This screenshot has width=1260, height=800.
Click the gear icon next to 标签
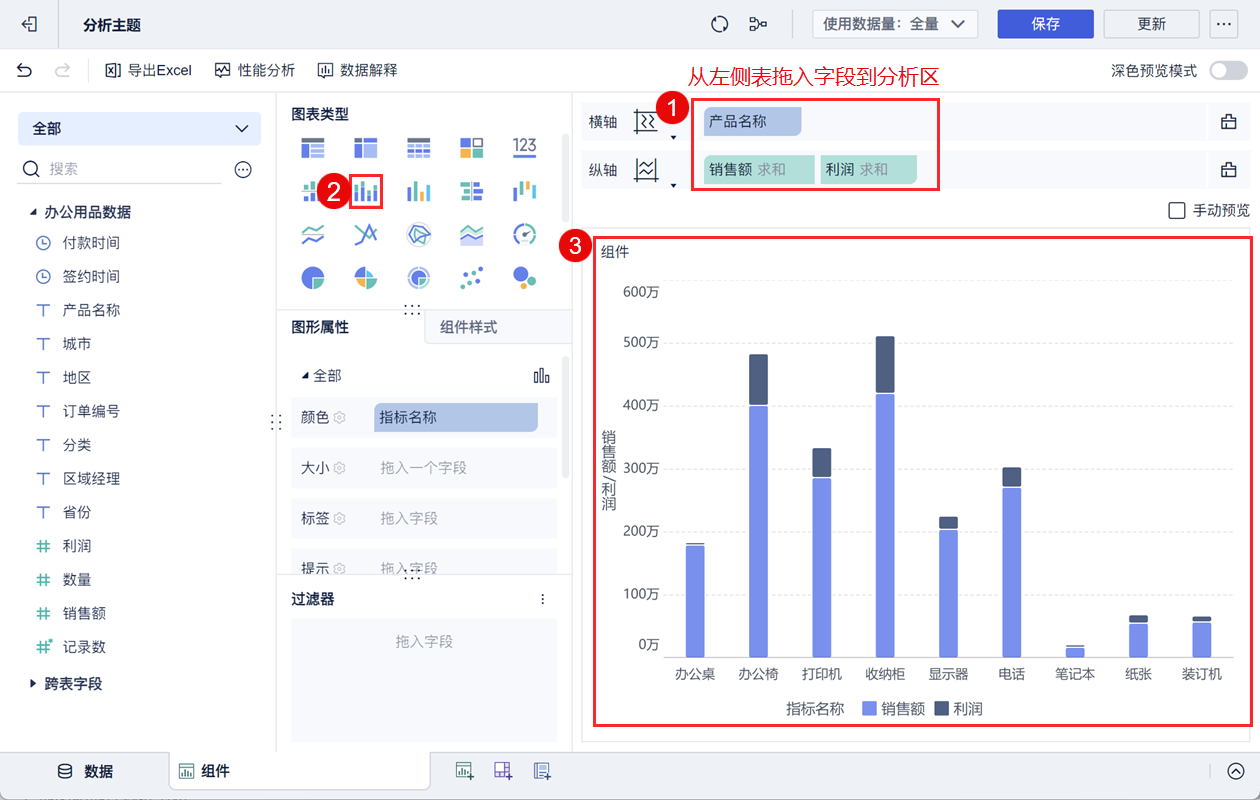pyautogui.click(x=339, y=518)
